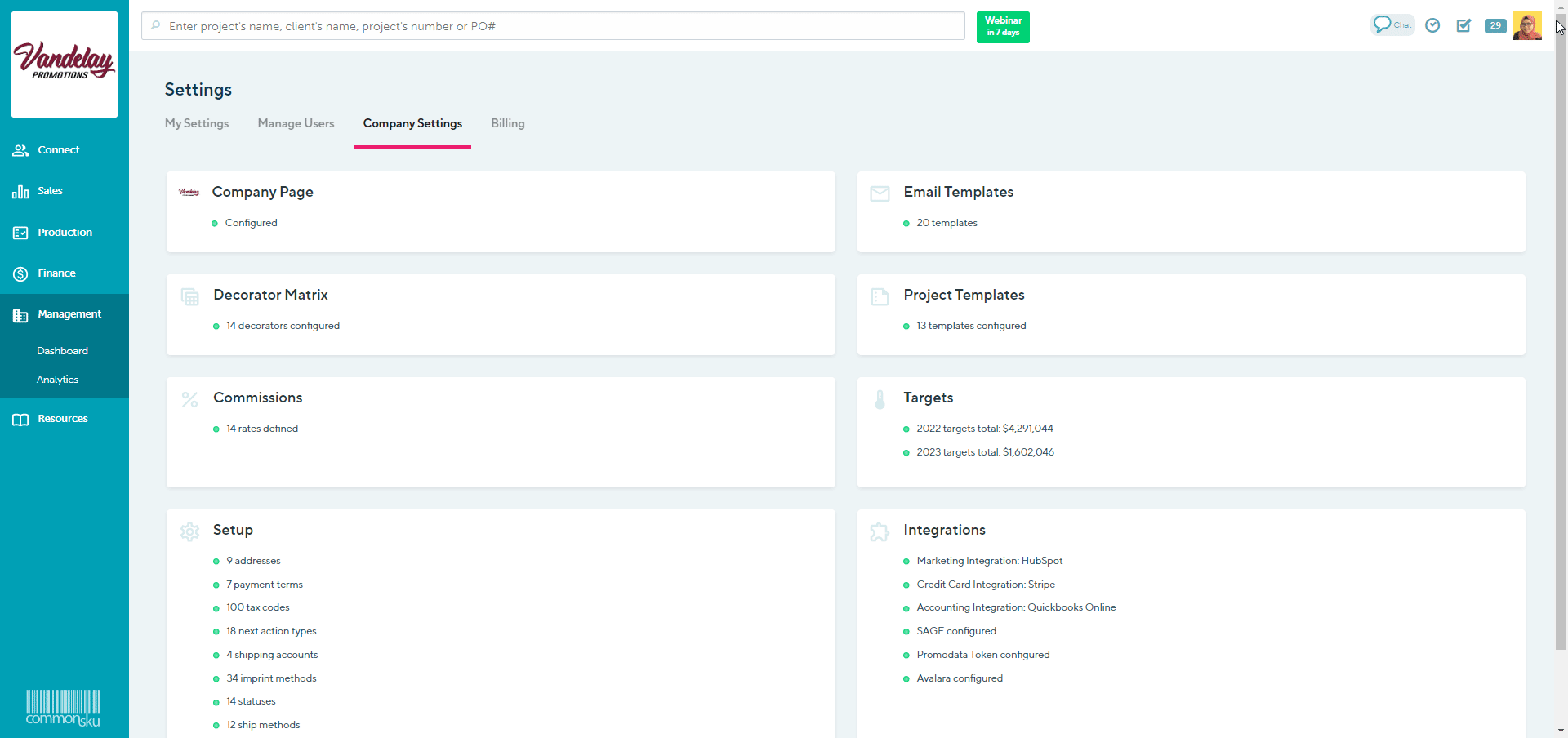The width and height of the screenshot is (1568, 738).
Task: Open the user profile avatar
Action: [x=1527, y=26]
